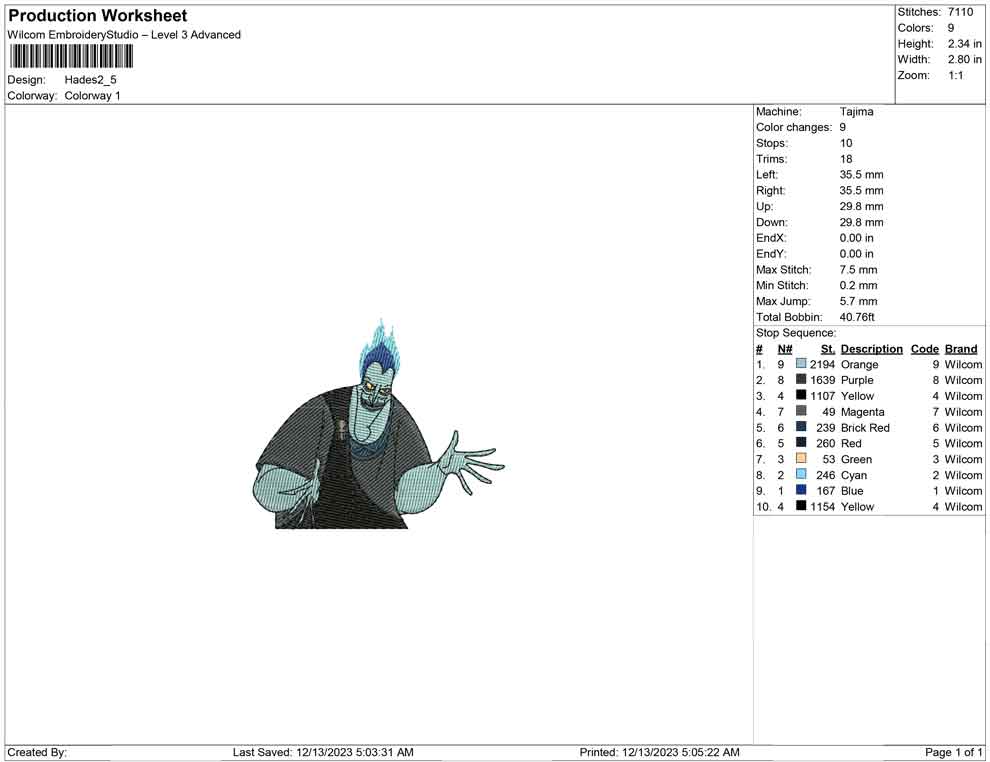Click the Colorway 1 value
Viewport: 990px width, 762px height.
pos(92,96)
